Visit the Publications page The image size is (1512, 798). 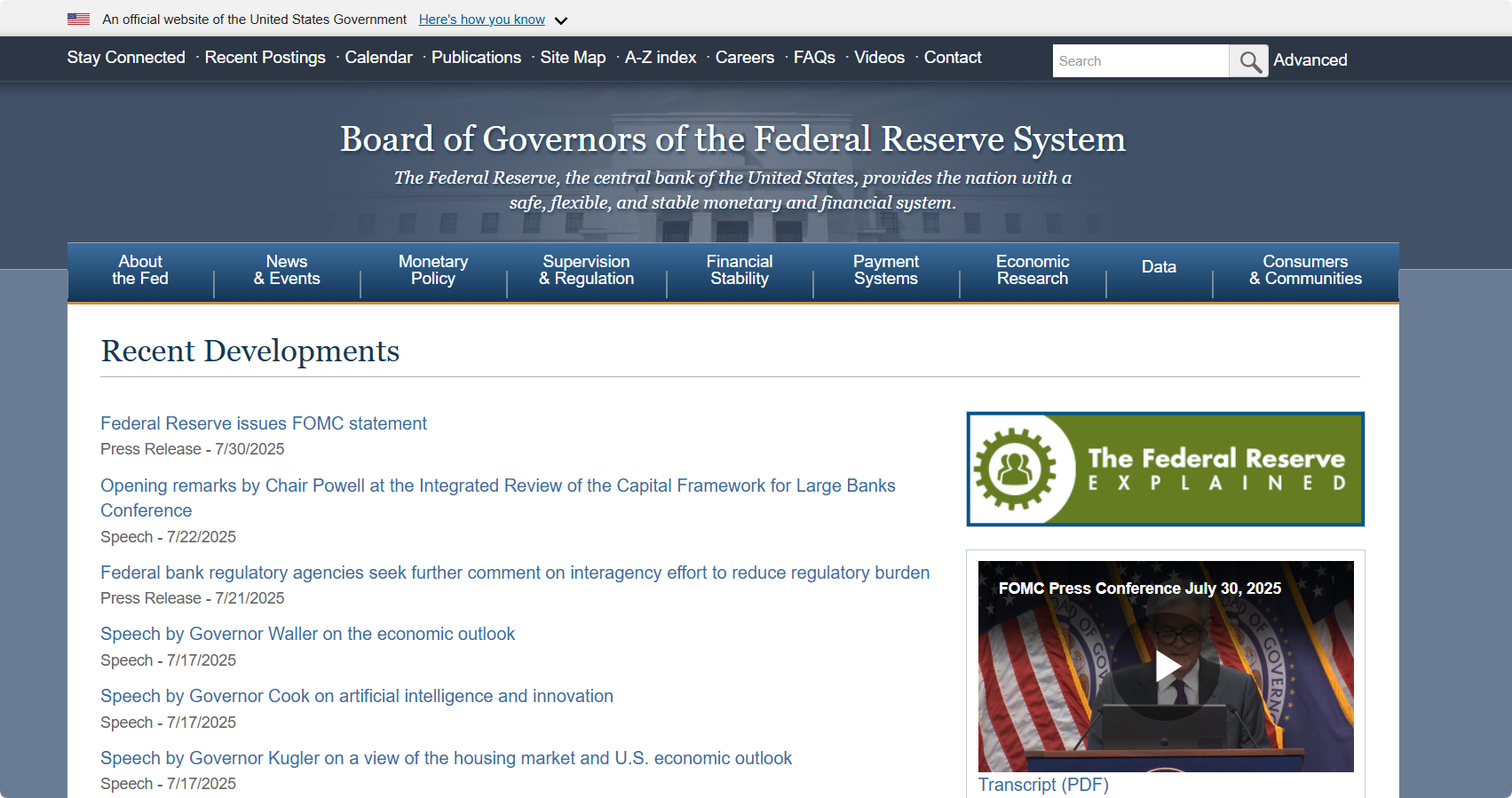click(x=477, y=58)
